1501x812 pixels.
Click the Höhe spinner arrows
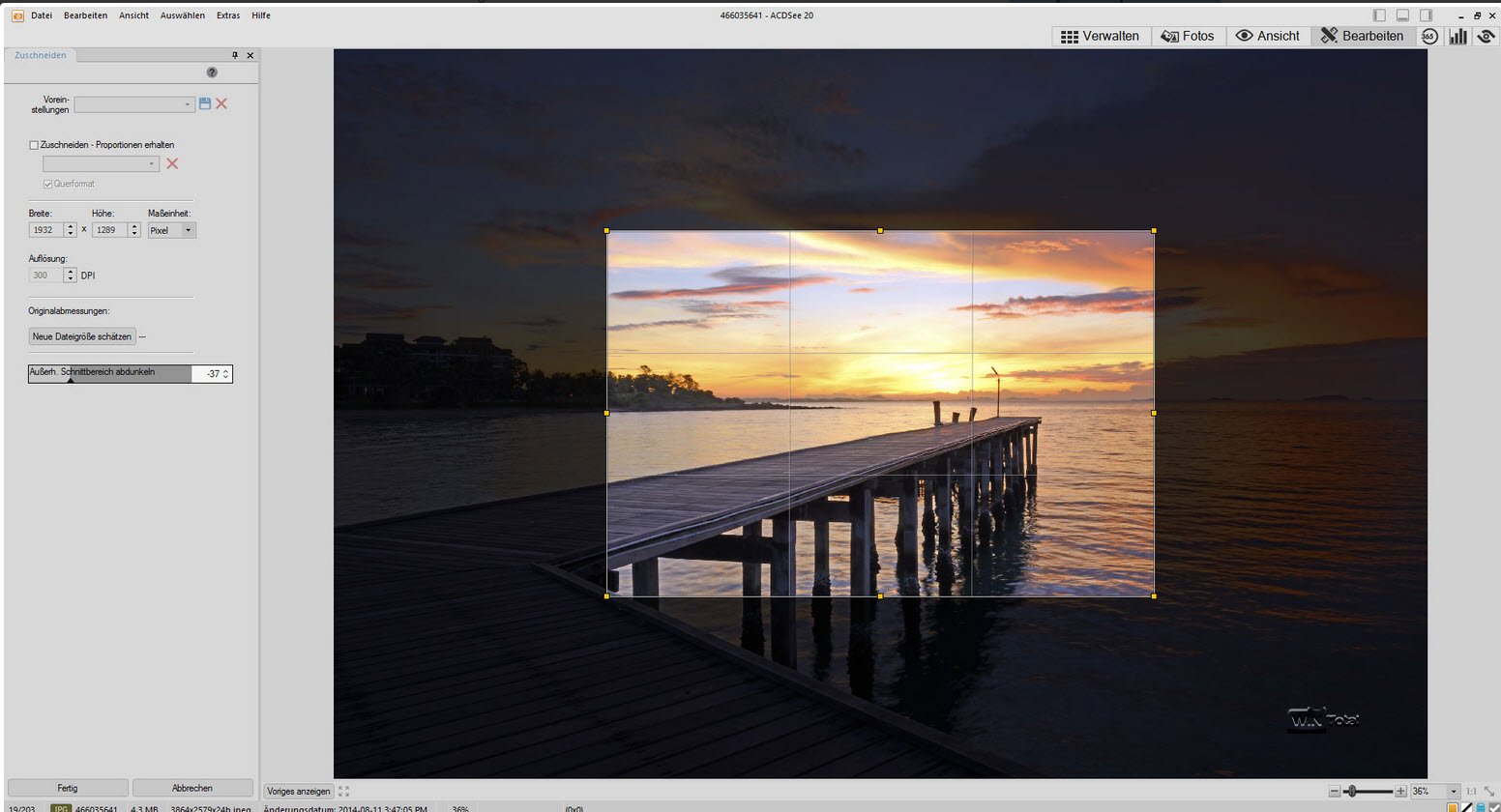tap(134, 230)
